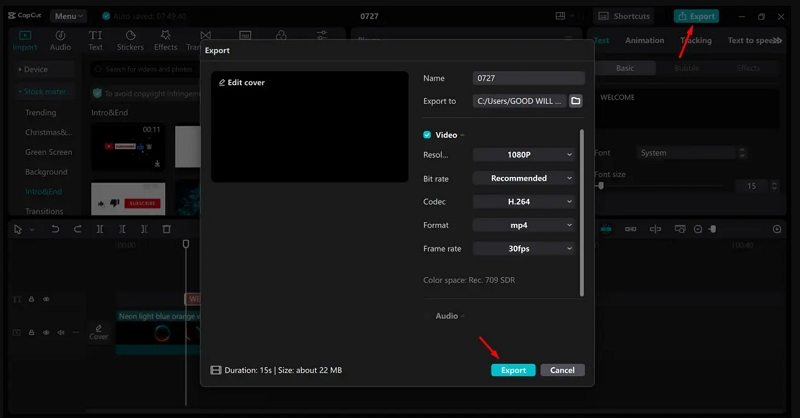This screenshot has height=418, width=800.
Task: Click the 00:11 intro clip thumbnail
Action: [x=128, y=146]
